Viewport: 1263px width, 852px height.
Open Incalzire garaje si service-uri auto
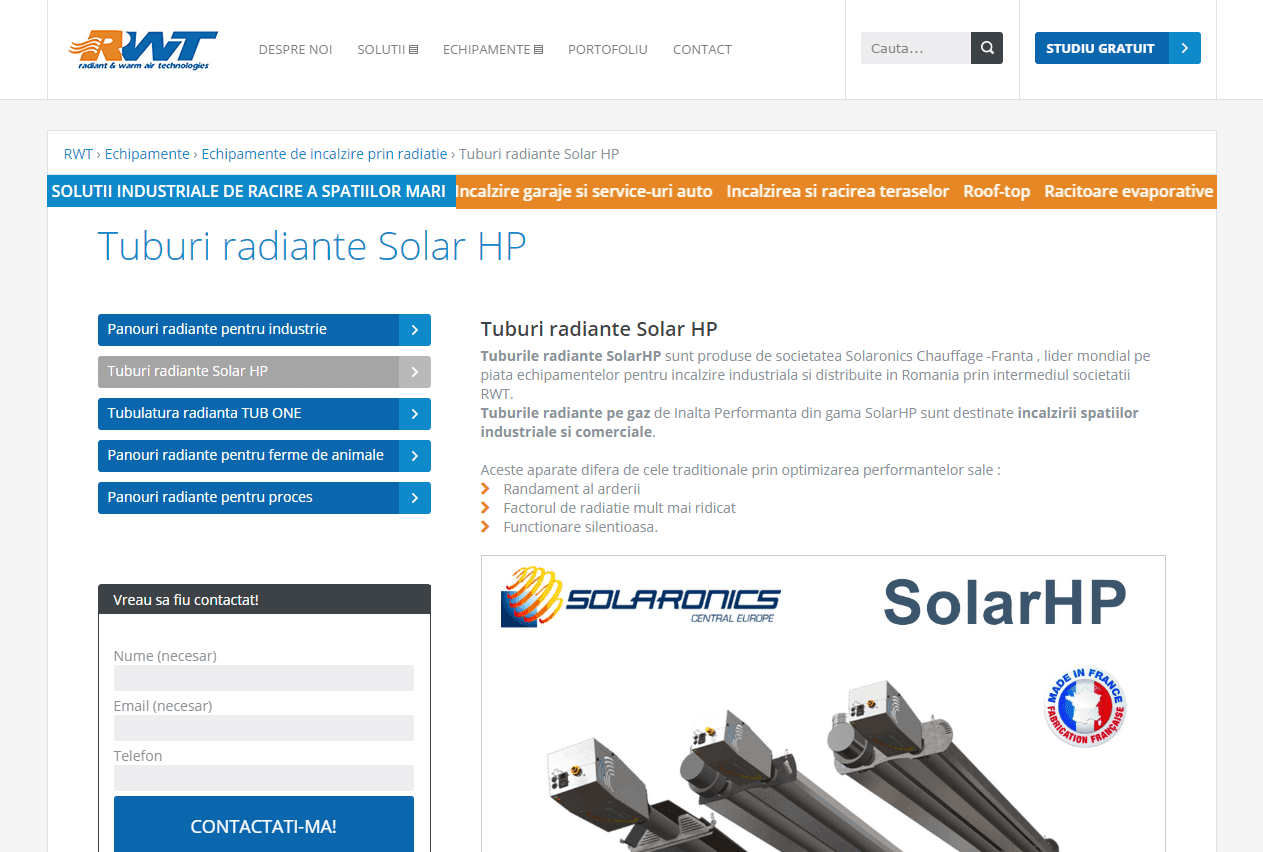click(x=584, y=191)
